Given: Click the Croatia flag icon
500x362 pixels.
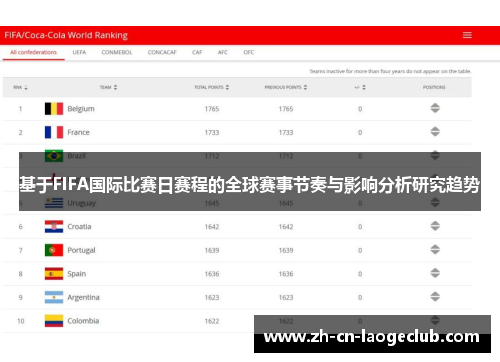Looking at the screenshot, I should pyautogui.click(x=54, y=227).
